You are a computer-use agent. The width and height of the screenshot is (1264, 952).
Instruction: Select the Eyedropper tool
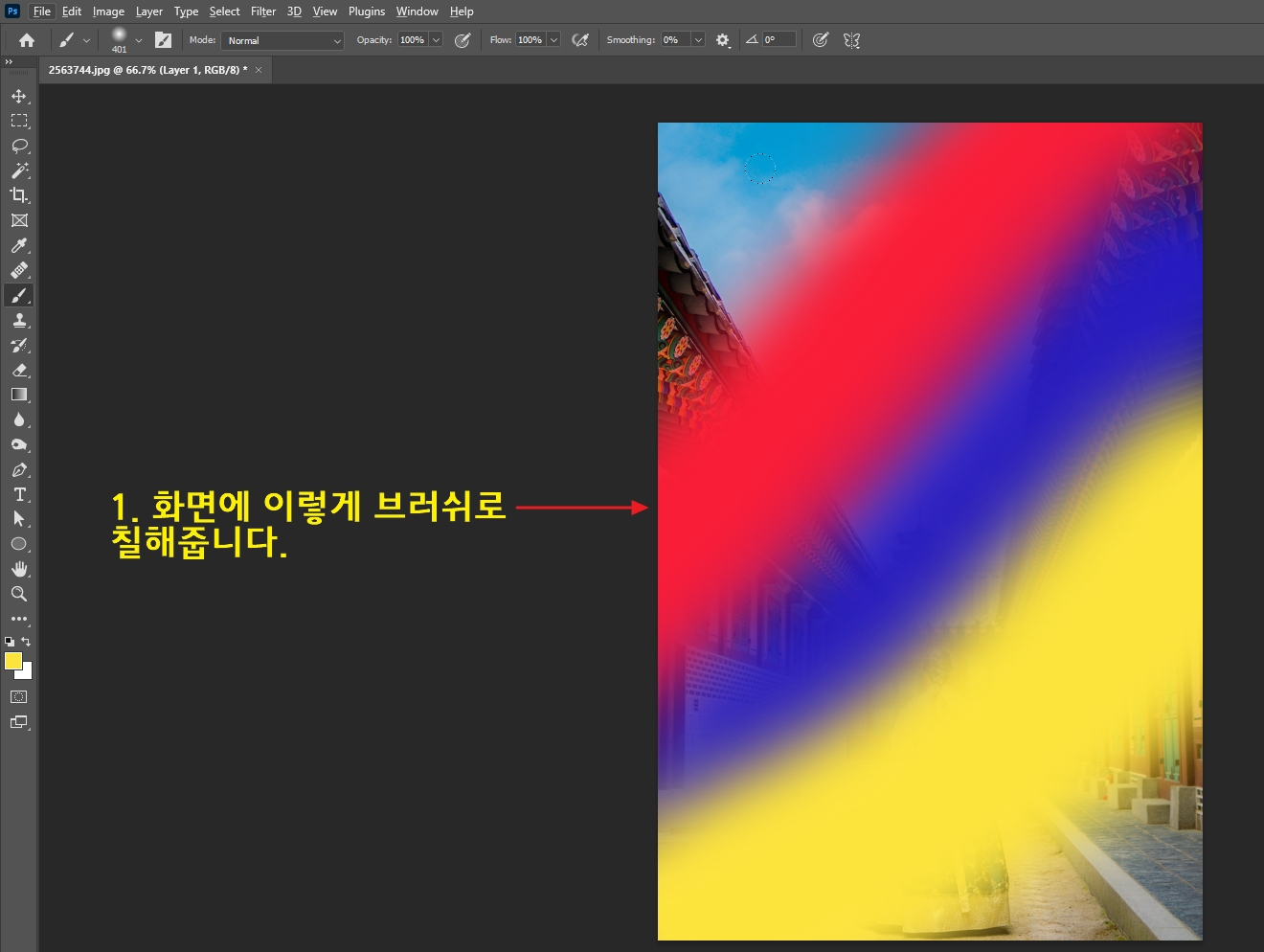[x=19, y=245]
